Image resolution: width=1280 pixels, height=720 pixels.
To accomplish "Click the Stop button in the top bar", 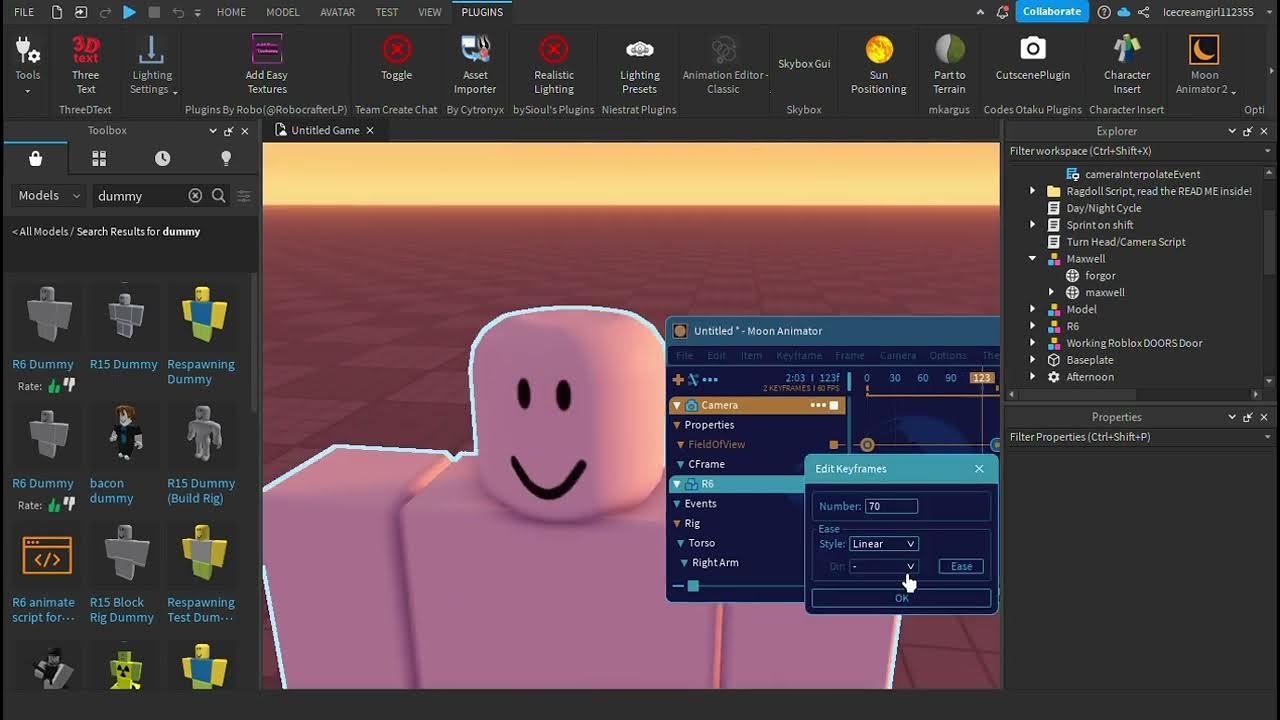I will tap(154, 12).
